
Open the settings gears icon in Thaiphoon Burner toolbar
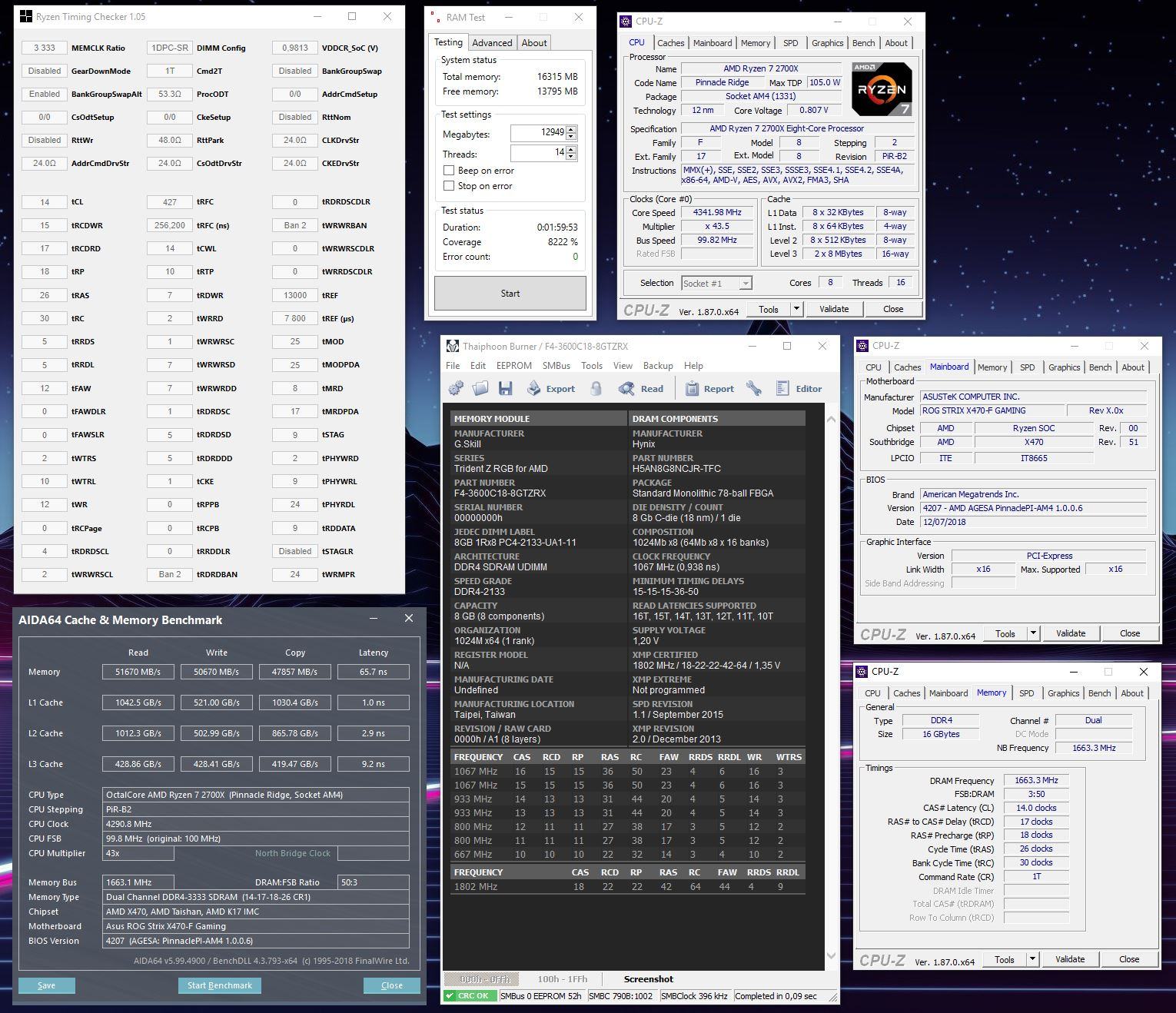point(456,388)
